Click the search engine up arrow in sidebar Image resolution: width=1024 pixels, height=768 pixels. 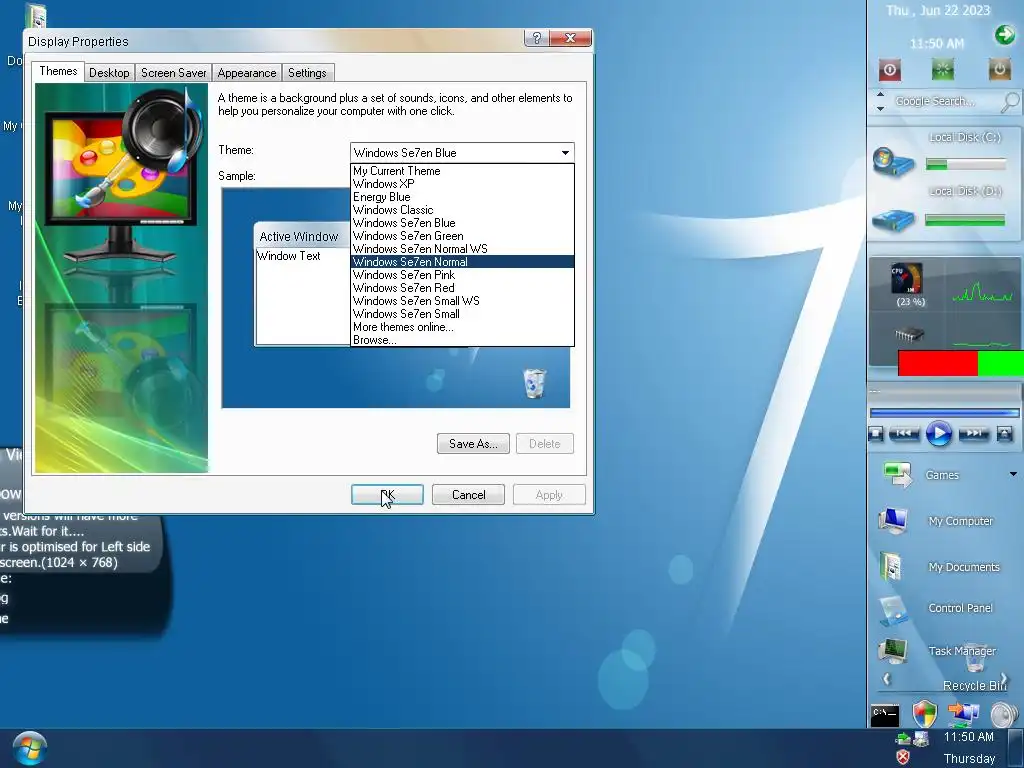pos(880,95)
